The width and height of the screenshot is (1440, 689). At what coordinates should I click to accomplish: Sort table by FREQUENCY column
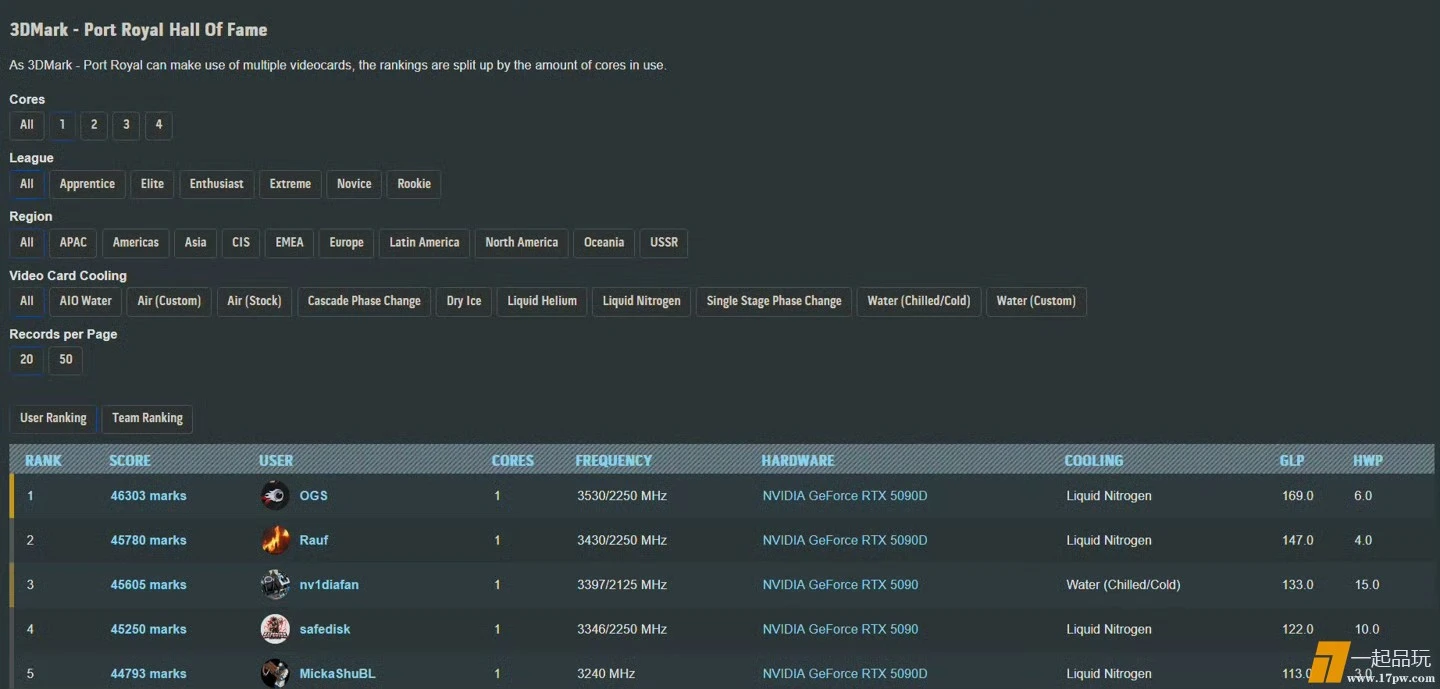point(614,461)
